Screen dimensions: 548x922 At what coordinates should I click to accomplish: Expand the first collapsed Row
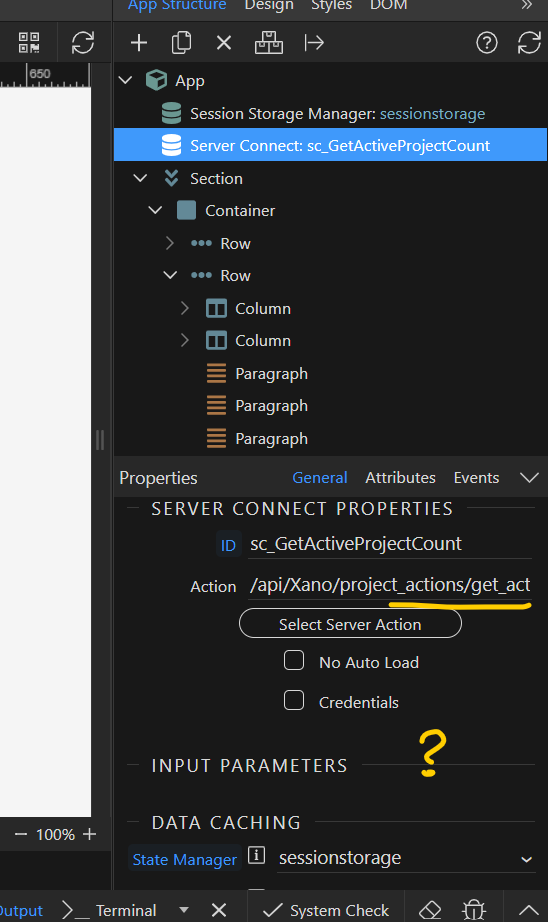[x=170, y=243]
